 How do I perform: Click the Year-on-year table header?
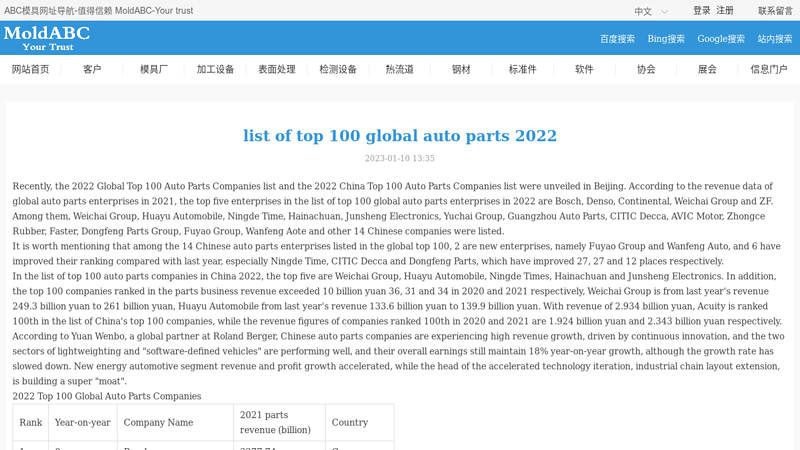tap(83, 422)
